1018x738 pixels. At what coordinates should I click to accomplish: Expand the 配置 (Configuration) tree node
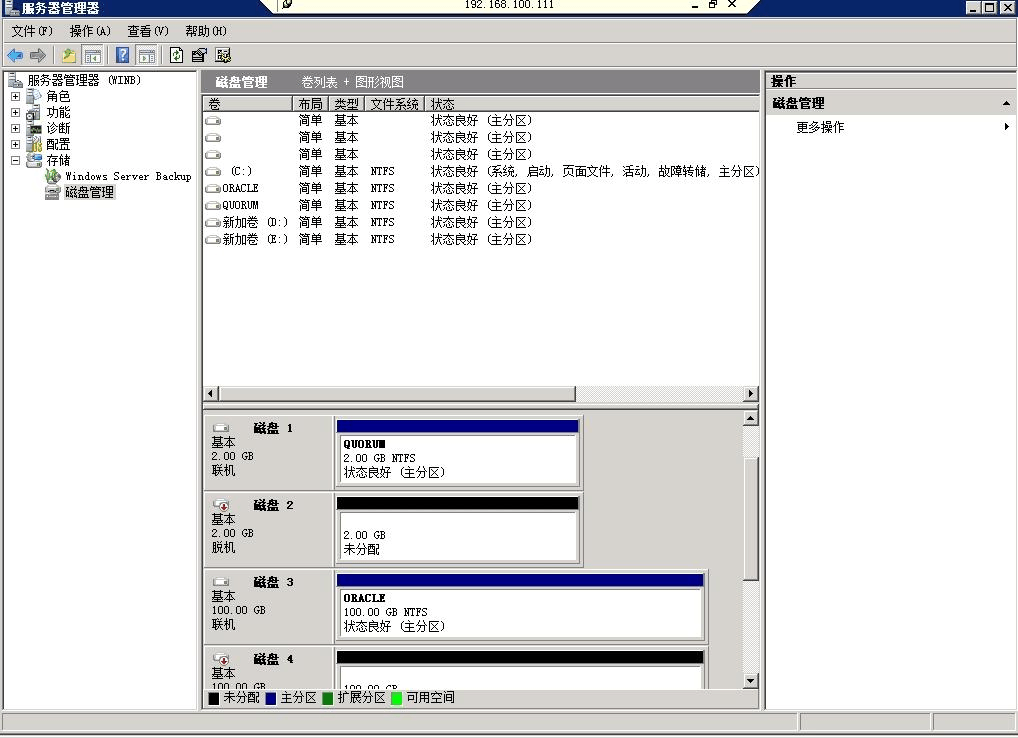coord(15,144)
